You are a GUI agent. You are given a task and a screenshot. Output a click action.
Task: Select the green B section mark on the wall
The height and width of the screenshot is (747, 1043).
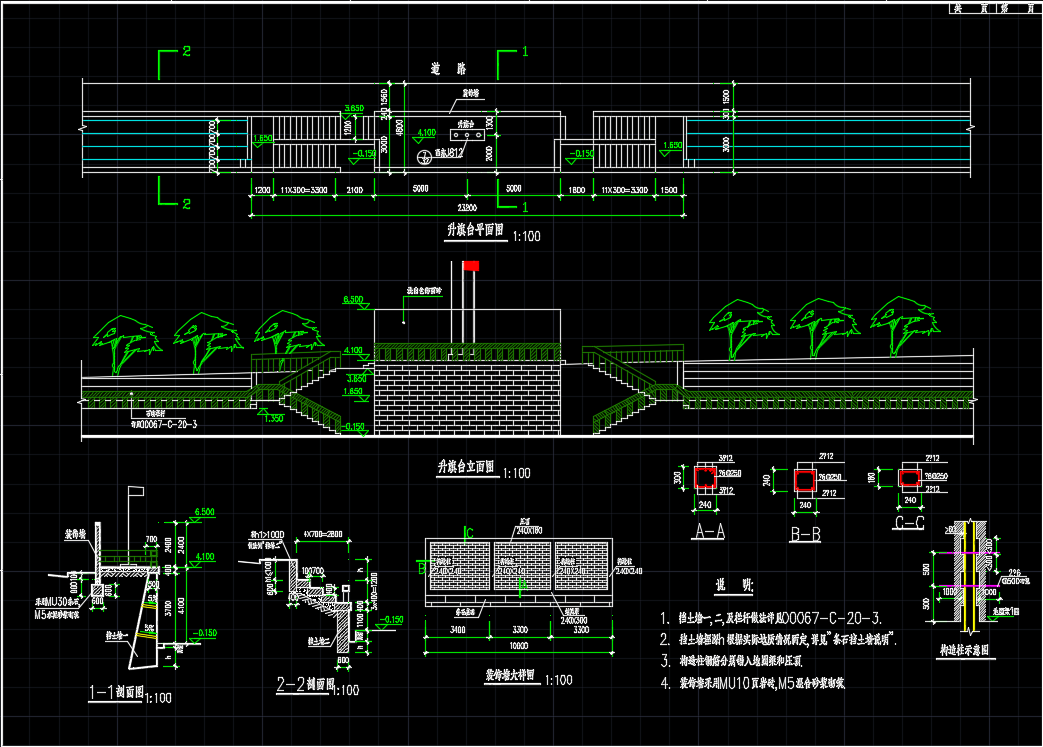pyautogui.click(x=422, y=567)
